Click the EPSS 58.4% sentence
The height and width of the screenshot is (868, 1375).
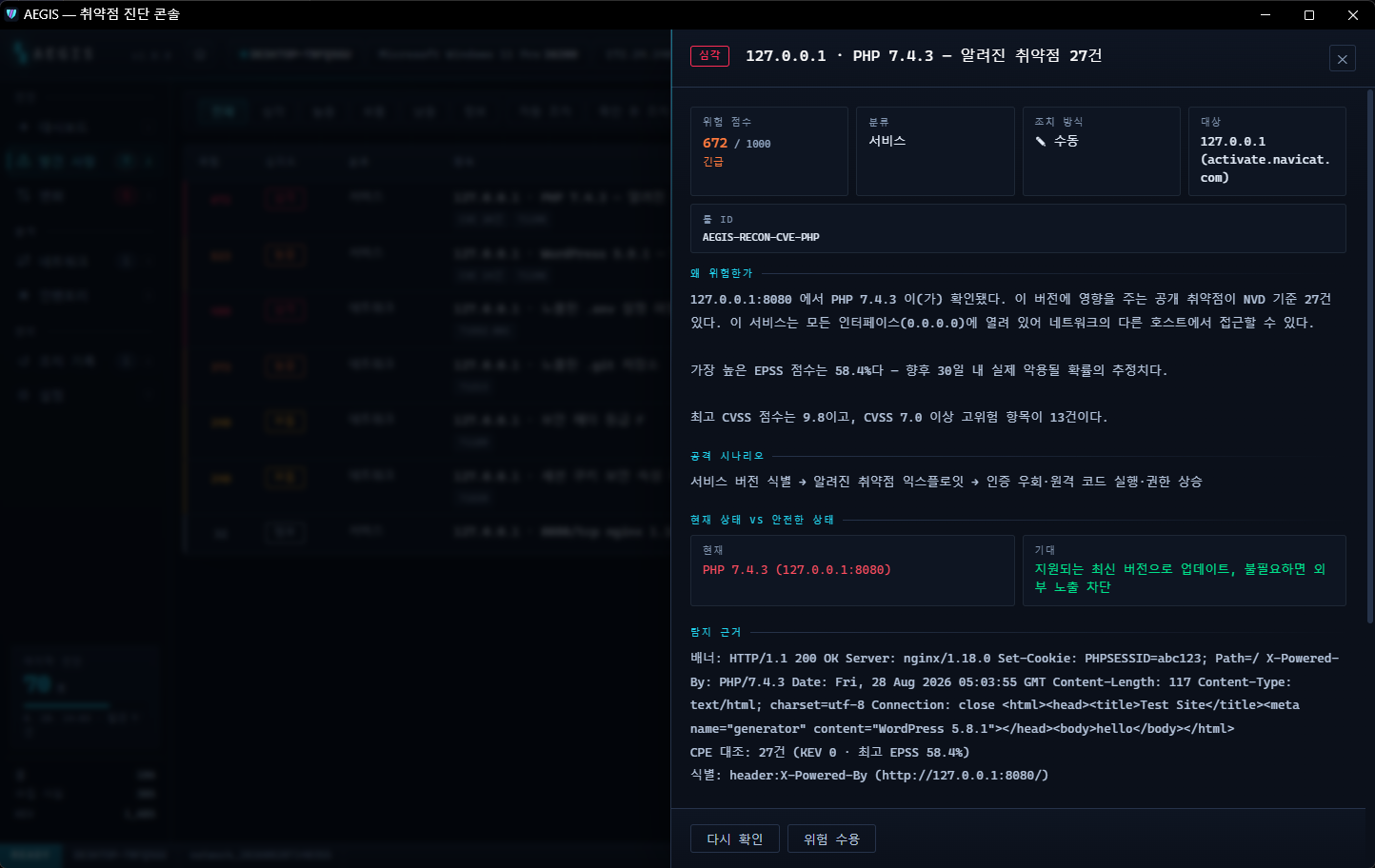(928, 370)
